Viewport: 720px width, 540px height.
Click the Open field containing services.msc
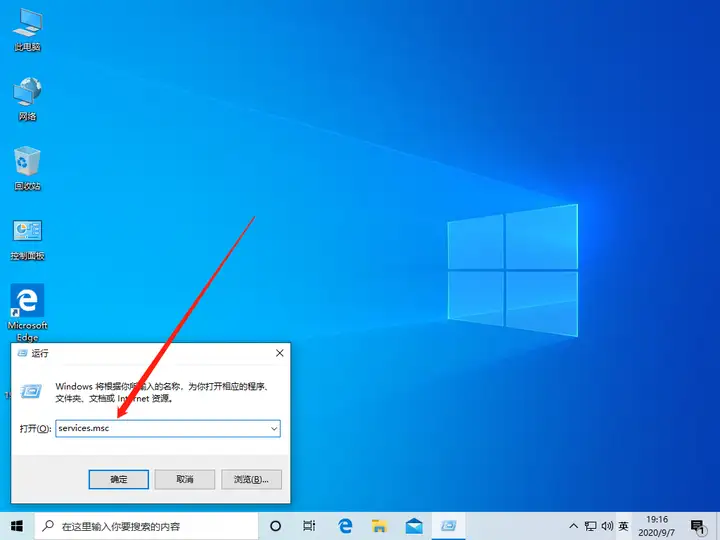(168, 428)
